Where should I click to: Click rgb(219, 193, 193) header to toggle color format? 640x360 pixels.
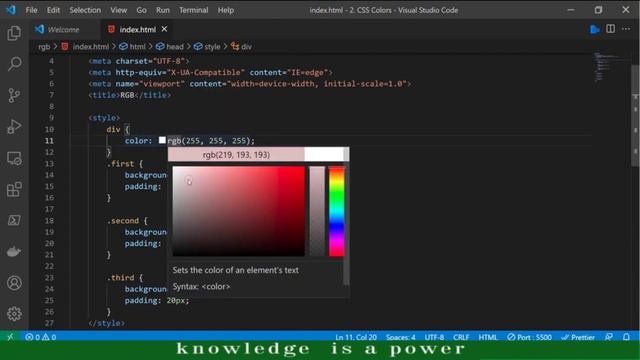(236, 155)
